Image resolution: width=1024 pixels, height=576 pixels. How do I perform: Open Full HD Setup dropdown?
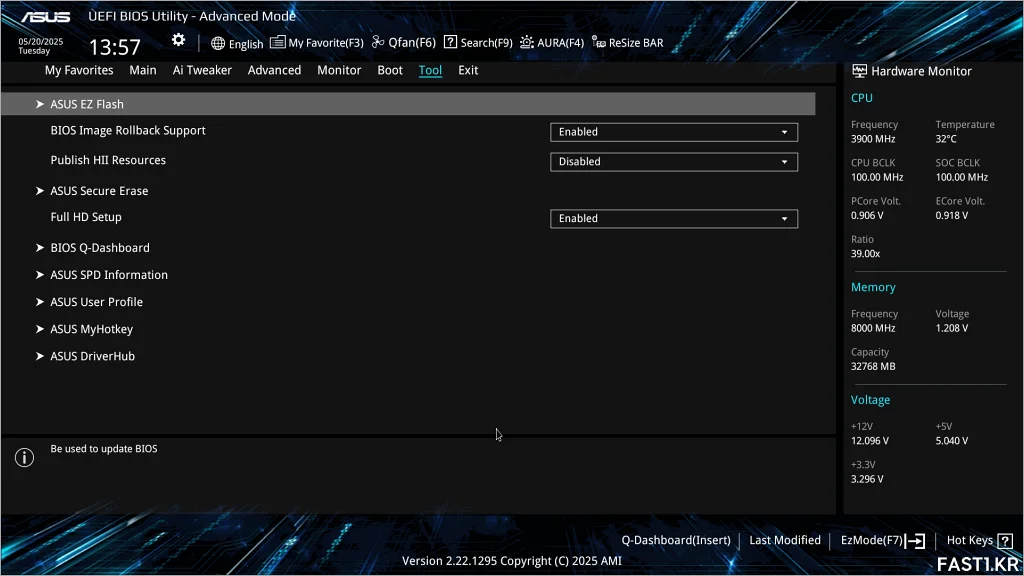click(673, 219)
